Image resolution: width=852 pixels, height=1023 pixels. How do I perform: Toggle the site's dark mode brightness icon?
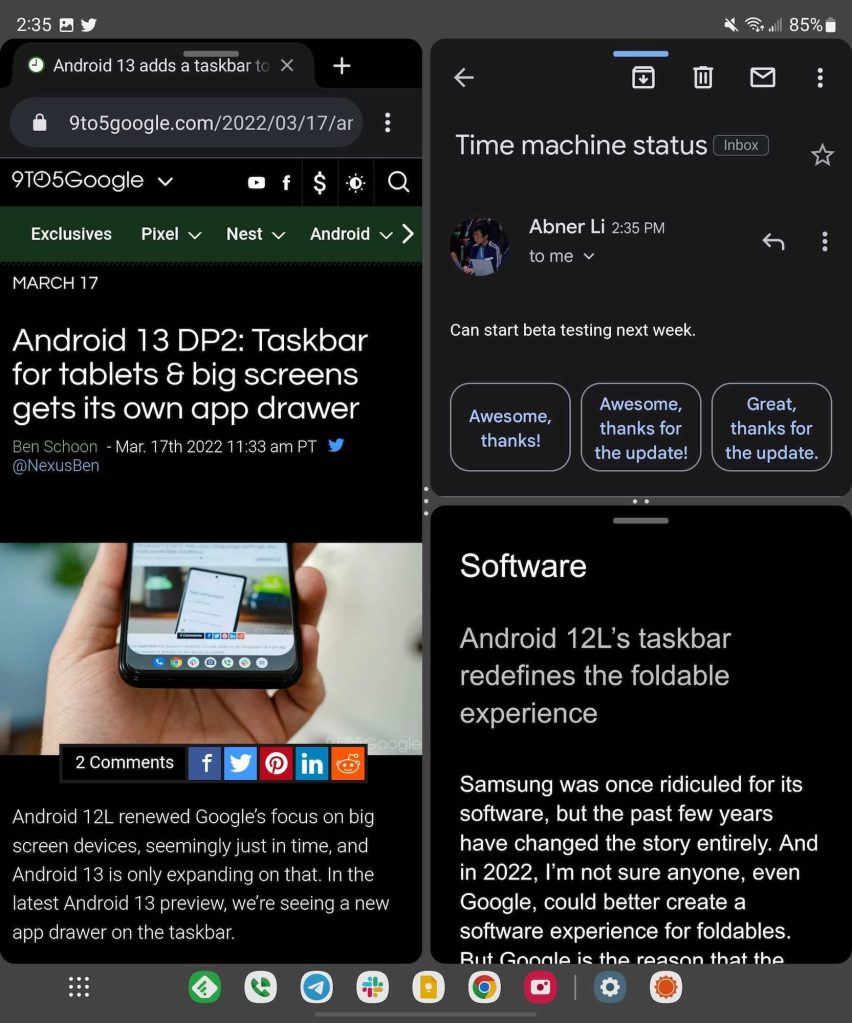356,183
